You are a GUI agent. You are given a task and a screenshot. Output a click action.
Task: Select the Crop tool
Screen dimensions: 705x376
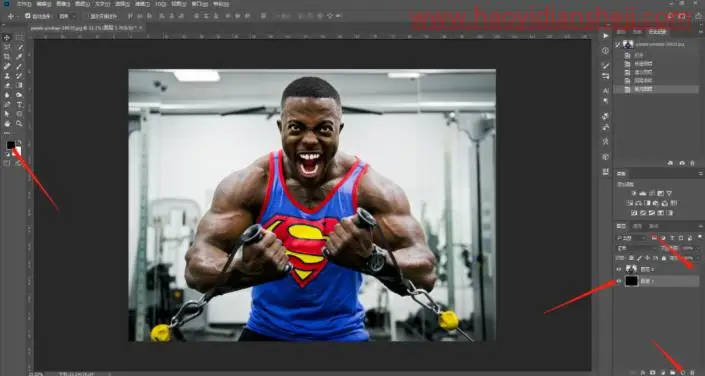tap(7, 57)
